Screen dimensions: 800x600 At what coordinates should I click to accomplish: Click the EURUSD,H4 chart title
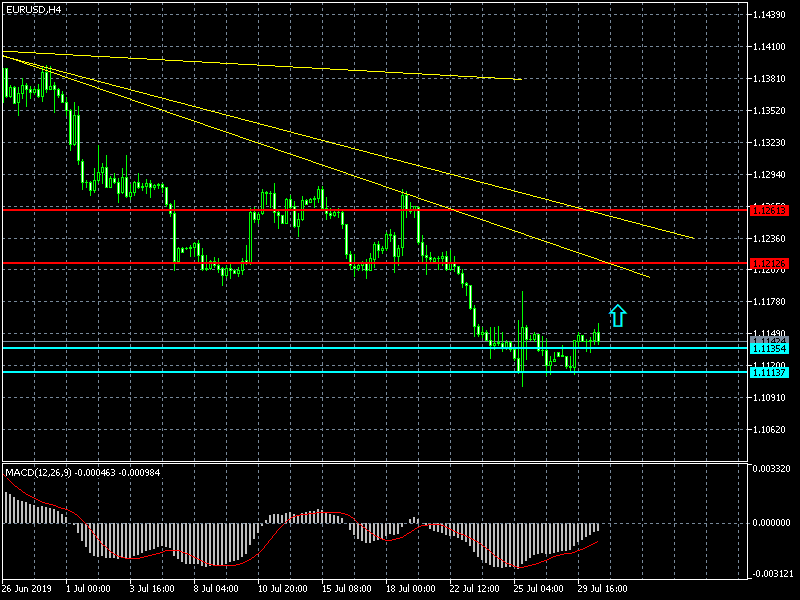pos(34,10)
